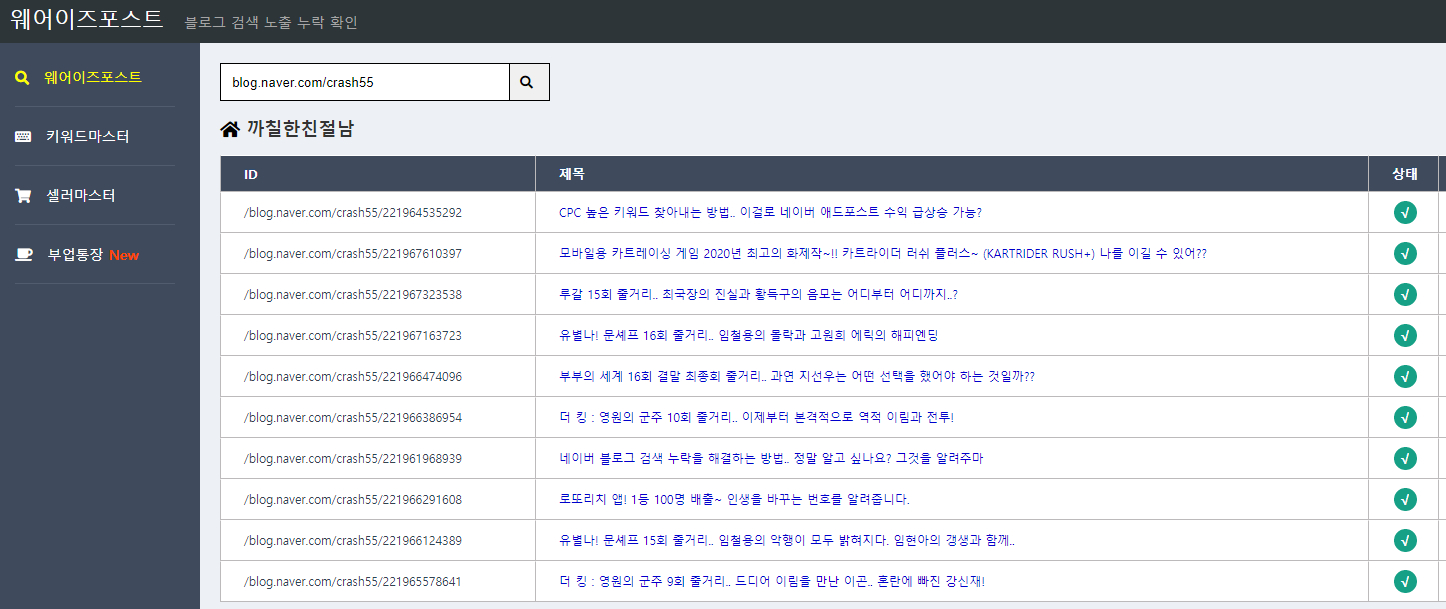Open the 키워드마스터 sidebar menu
The width and height of the screenshot is (1446, 609).
click(88, 136)
